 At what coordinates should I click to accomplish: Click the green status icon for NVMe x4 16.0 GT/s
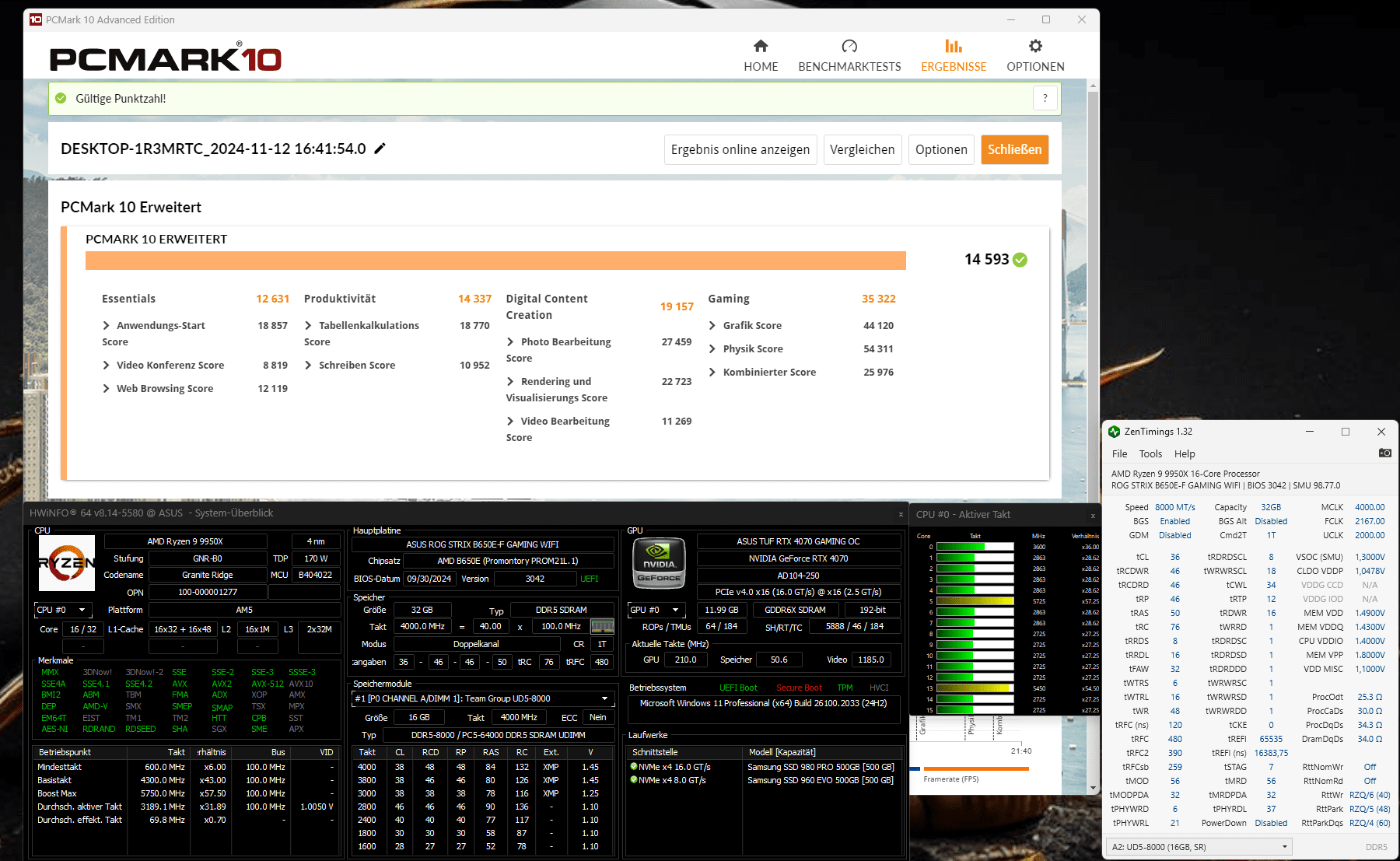(634, 767)
